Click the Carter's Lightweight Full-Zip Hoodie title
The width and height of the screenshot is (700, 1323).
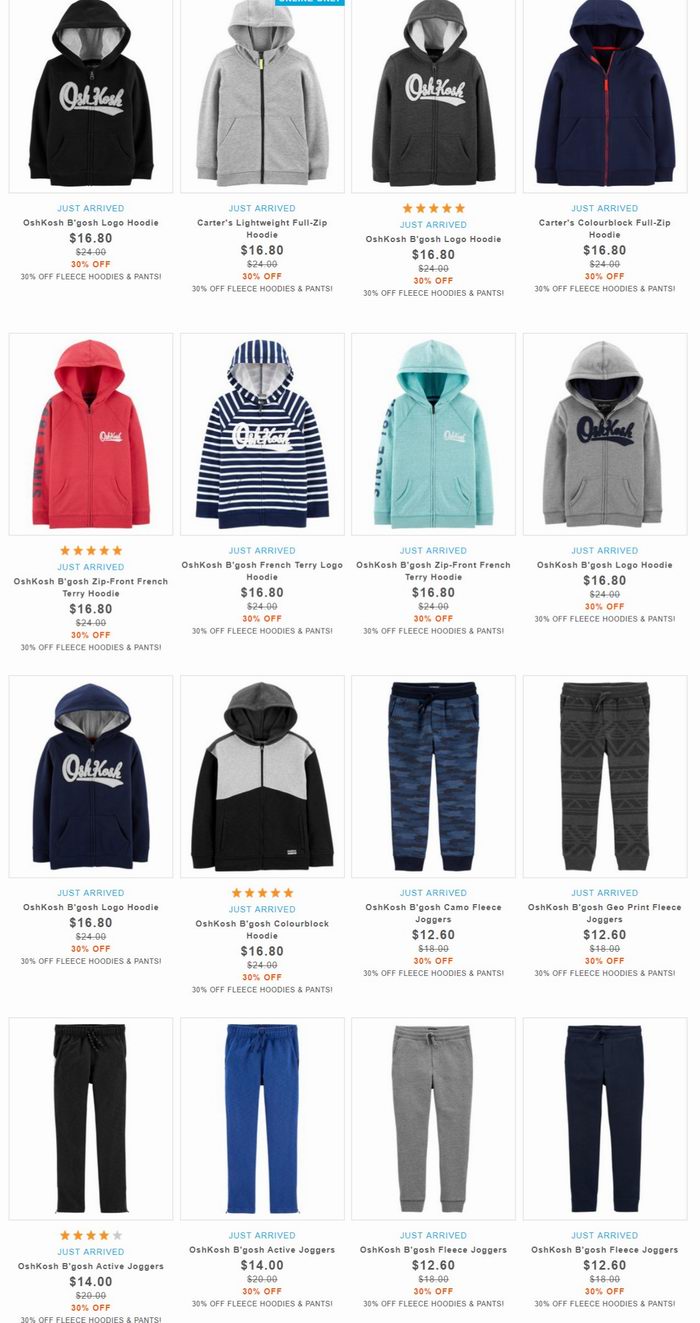click(x=262, y=229)
